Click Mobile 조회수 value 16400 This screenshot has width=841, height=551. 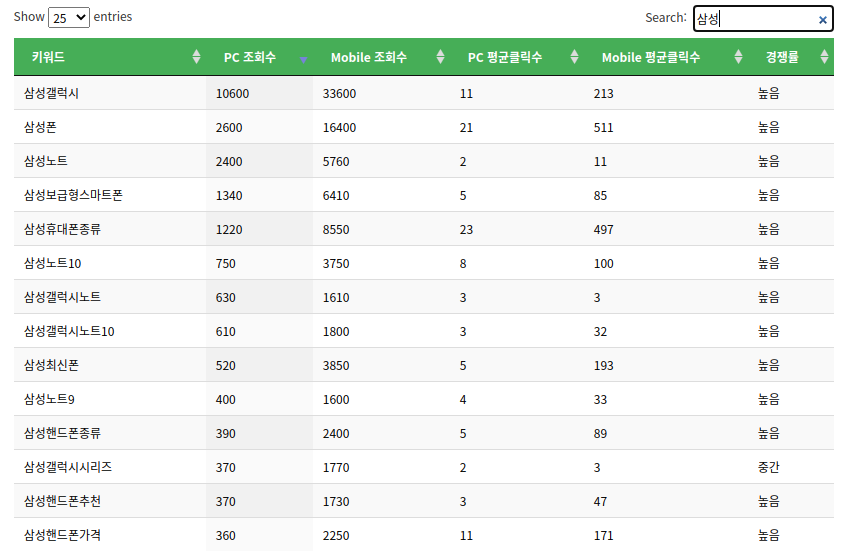click(x=339, y=128)
